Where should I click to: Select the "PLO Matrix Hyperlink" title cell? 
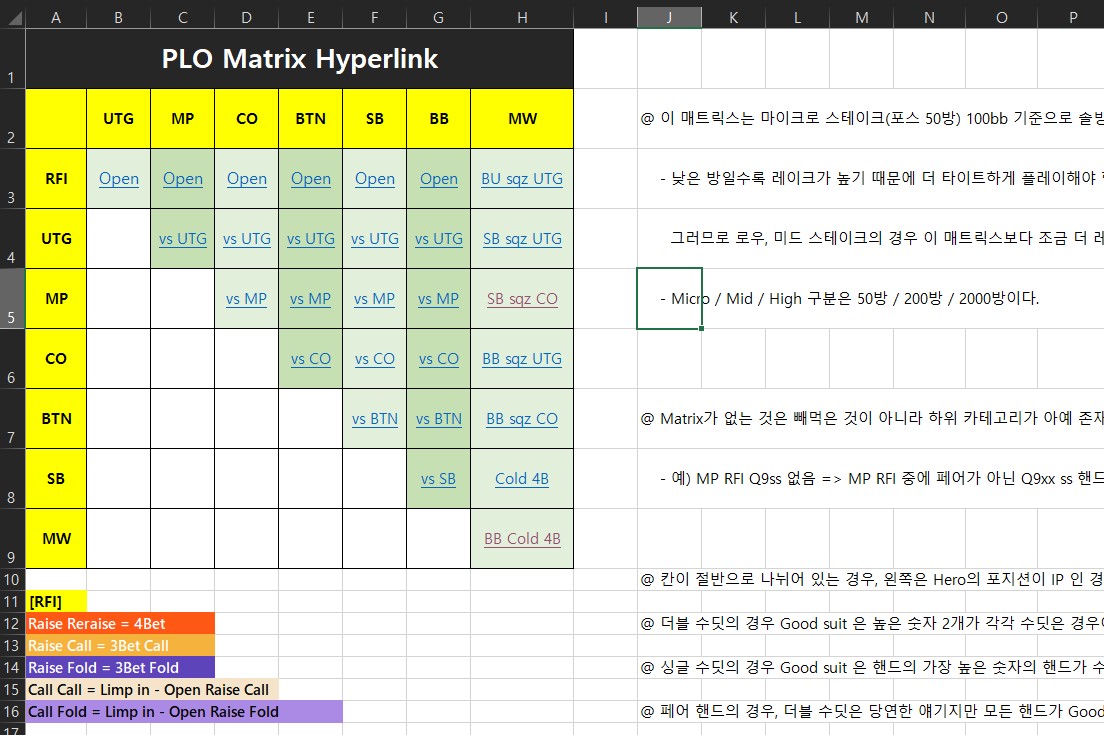pos(299,58)
